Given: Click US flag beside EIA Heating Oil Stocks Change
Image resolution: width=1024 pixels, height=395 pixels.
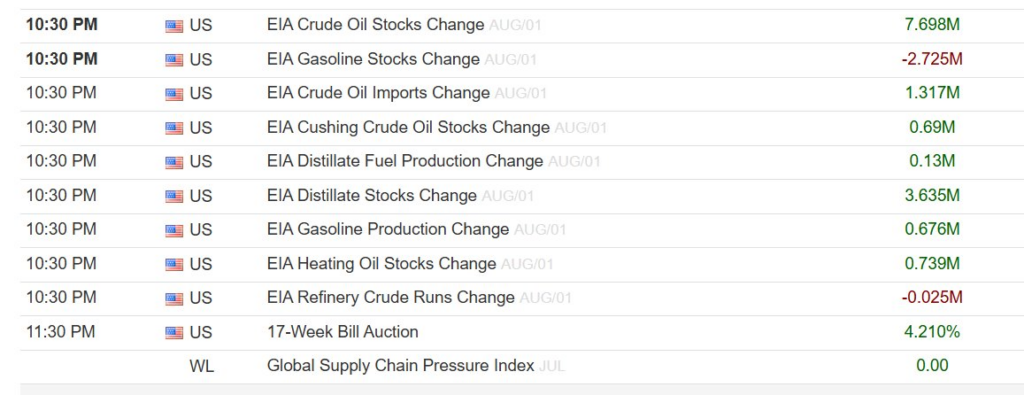Looking at the screenshot, I should 174,264.
